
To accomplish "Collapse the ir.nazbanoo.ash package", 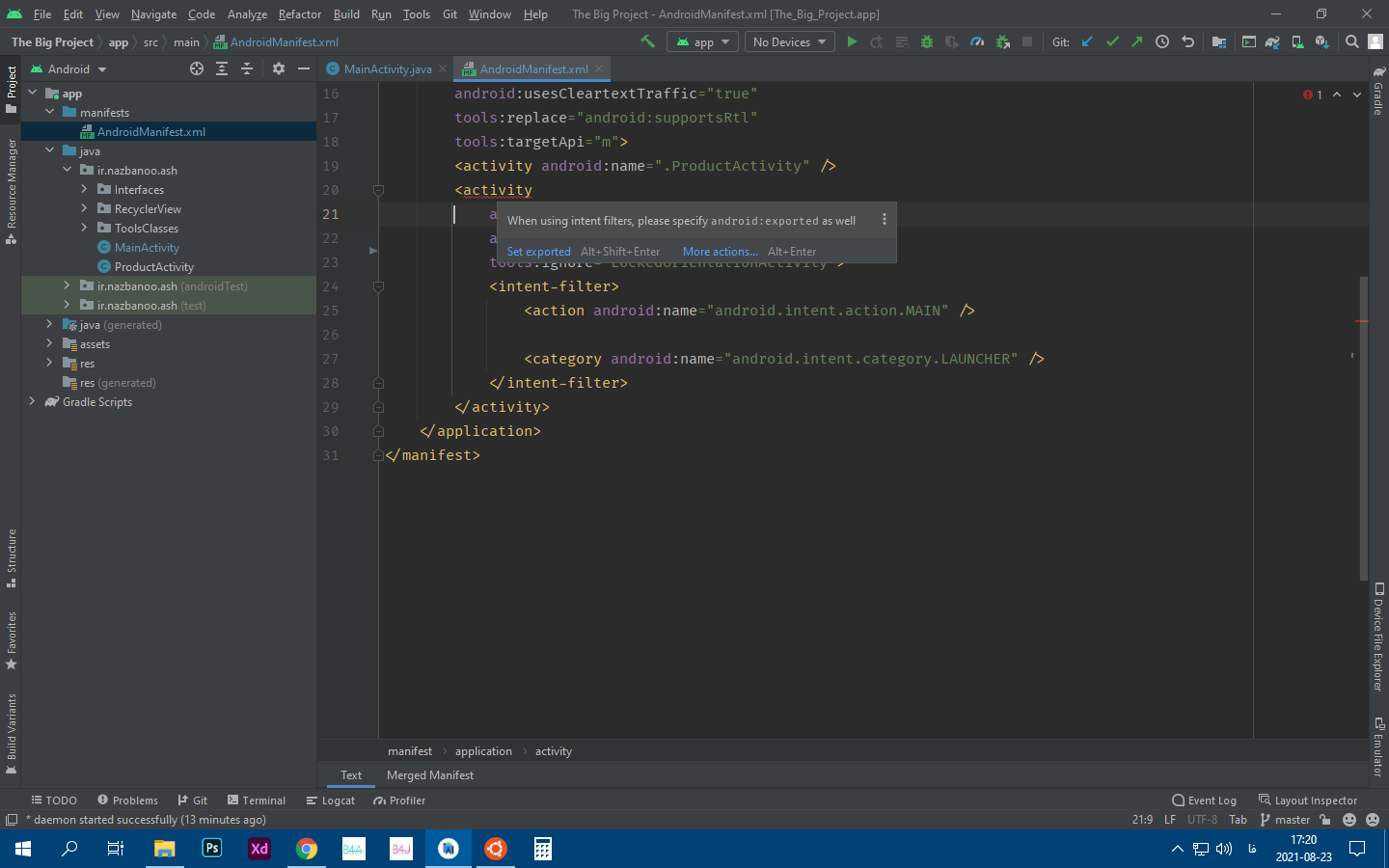I will tap(68, 170).
